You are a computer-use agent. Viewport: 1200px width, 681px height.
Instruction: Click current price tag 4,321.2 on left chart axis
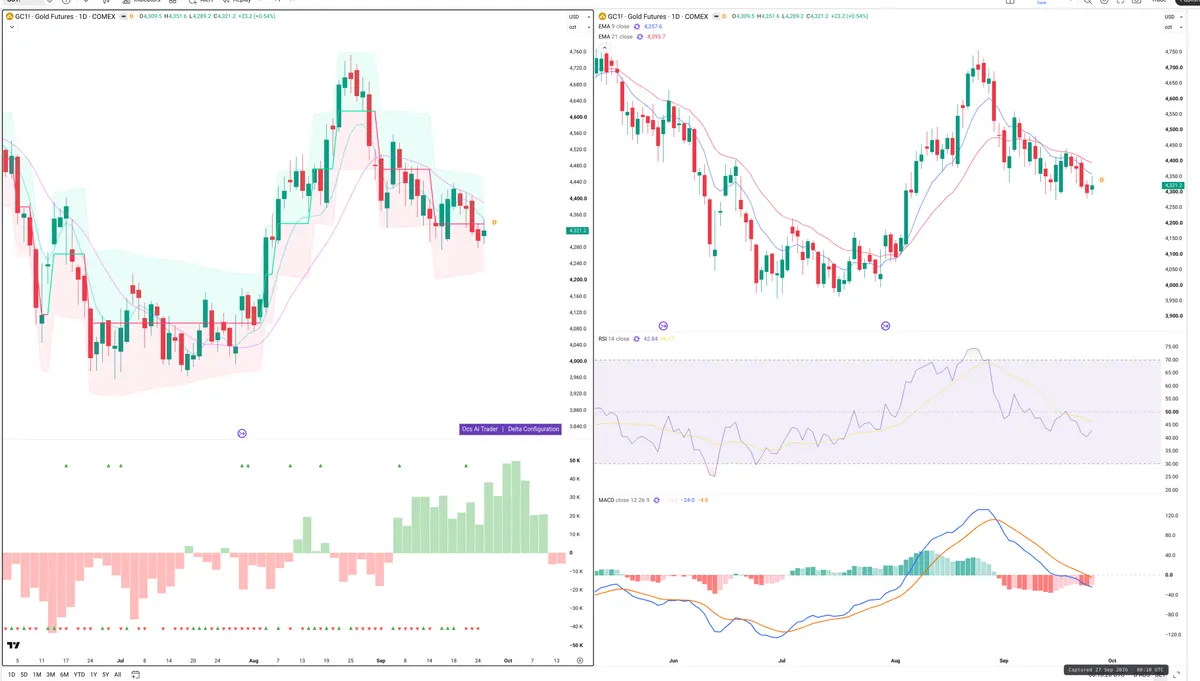click(x=577, y=231)
